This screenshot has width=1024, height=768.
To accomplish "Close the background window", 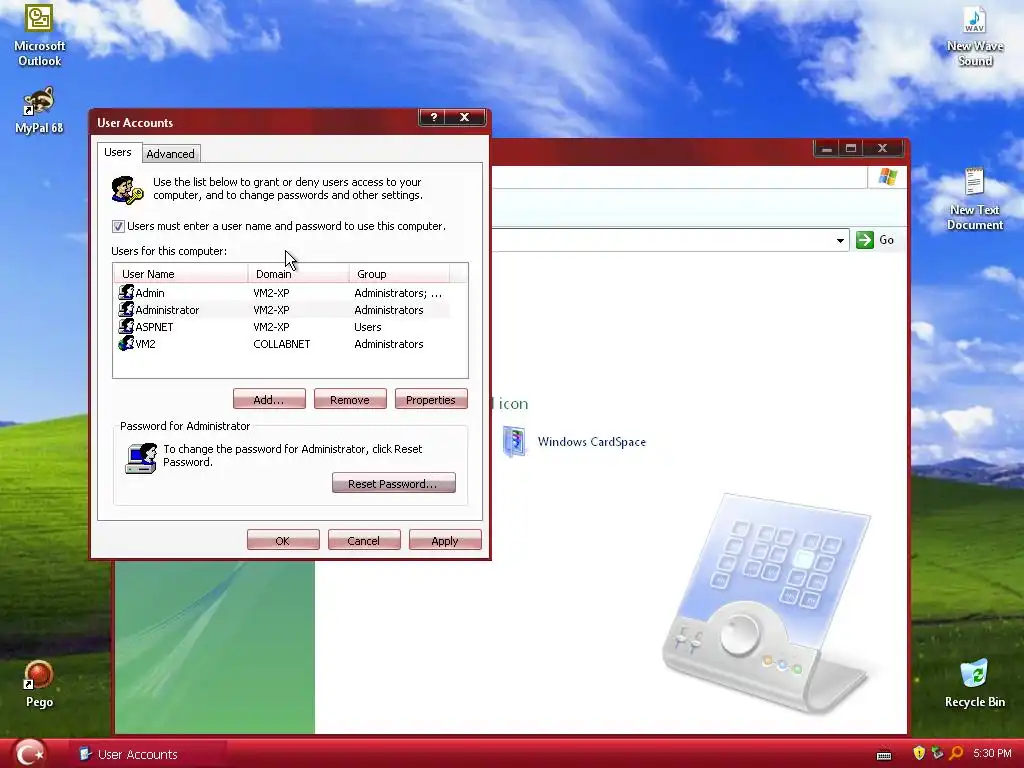I will [882, 148].
